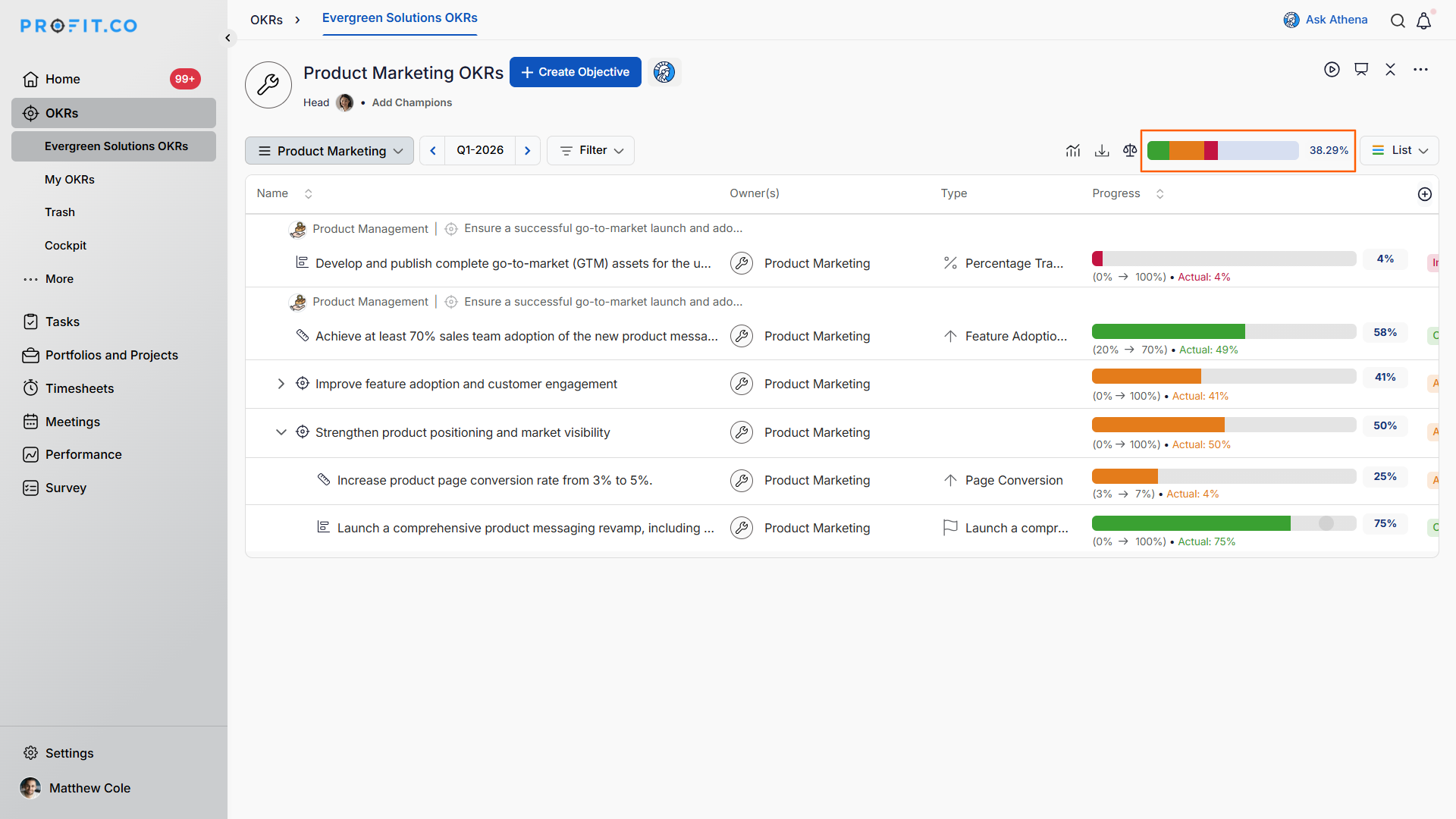Click the chart analytics icon
The image size is (1456, 819).
click(x=1072, y=151)
